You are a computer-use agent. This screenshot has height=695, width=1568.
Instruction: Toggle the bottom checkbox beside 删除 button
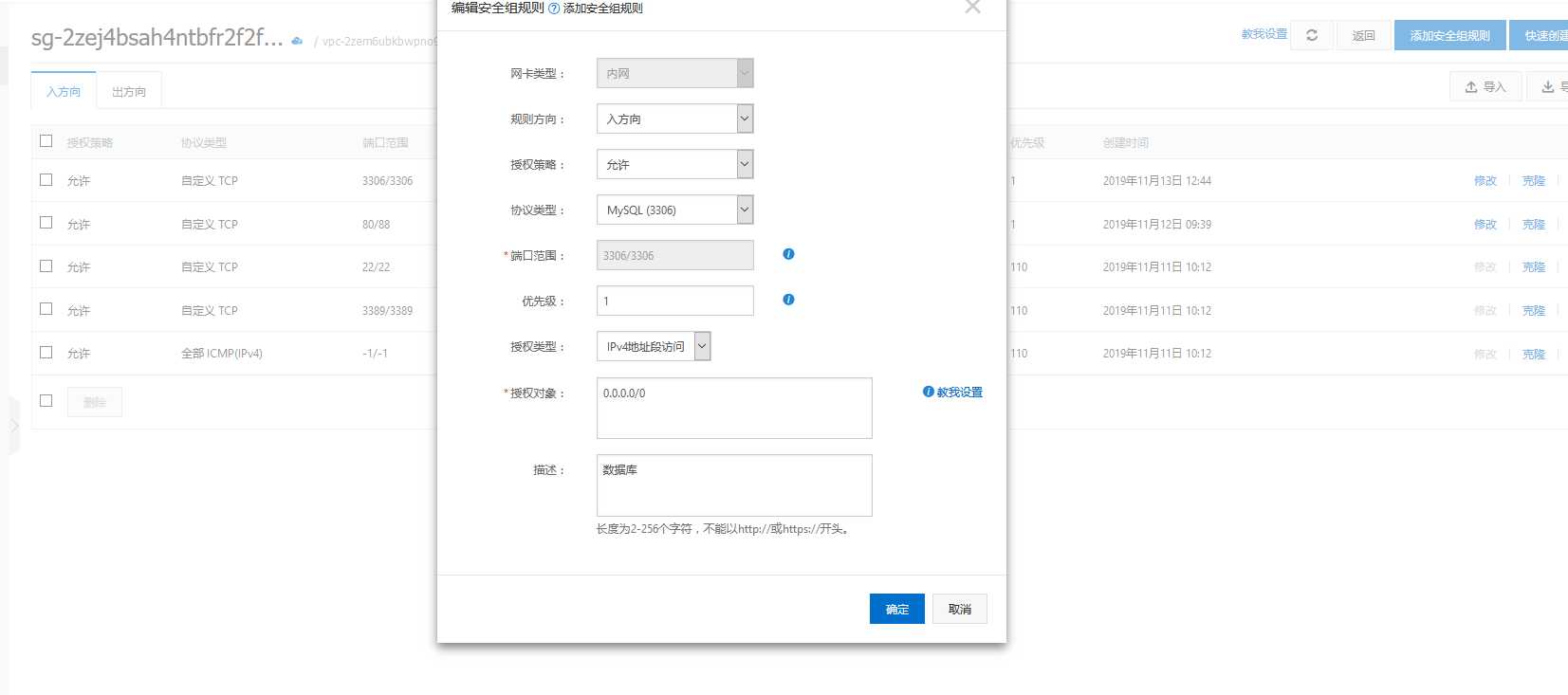click(46, 401)
